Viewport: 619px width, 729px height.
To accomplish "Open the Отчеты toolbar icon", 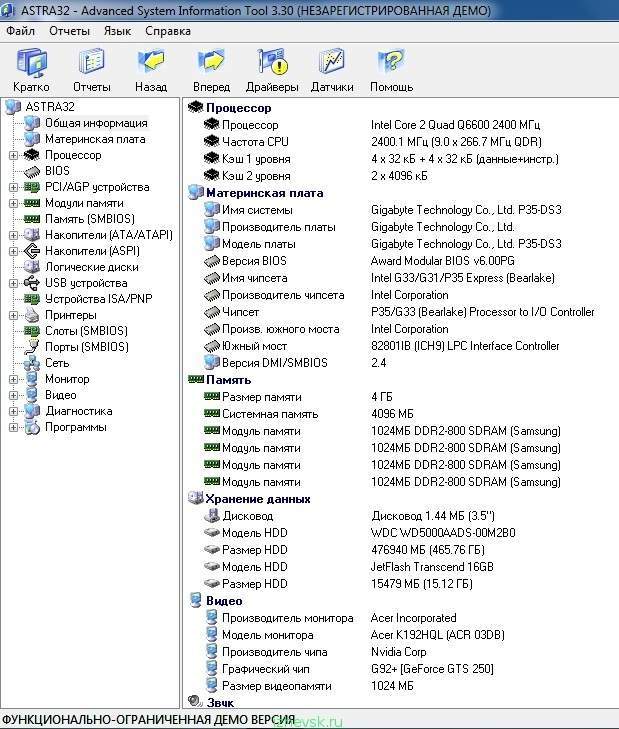I will tap(92, 61).
